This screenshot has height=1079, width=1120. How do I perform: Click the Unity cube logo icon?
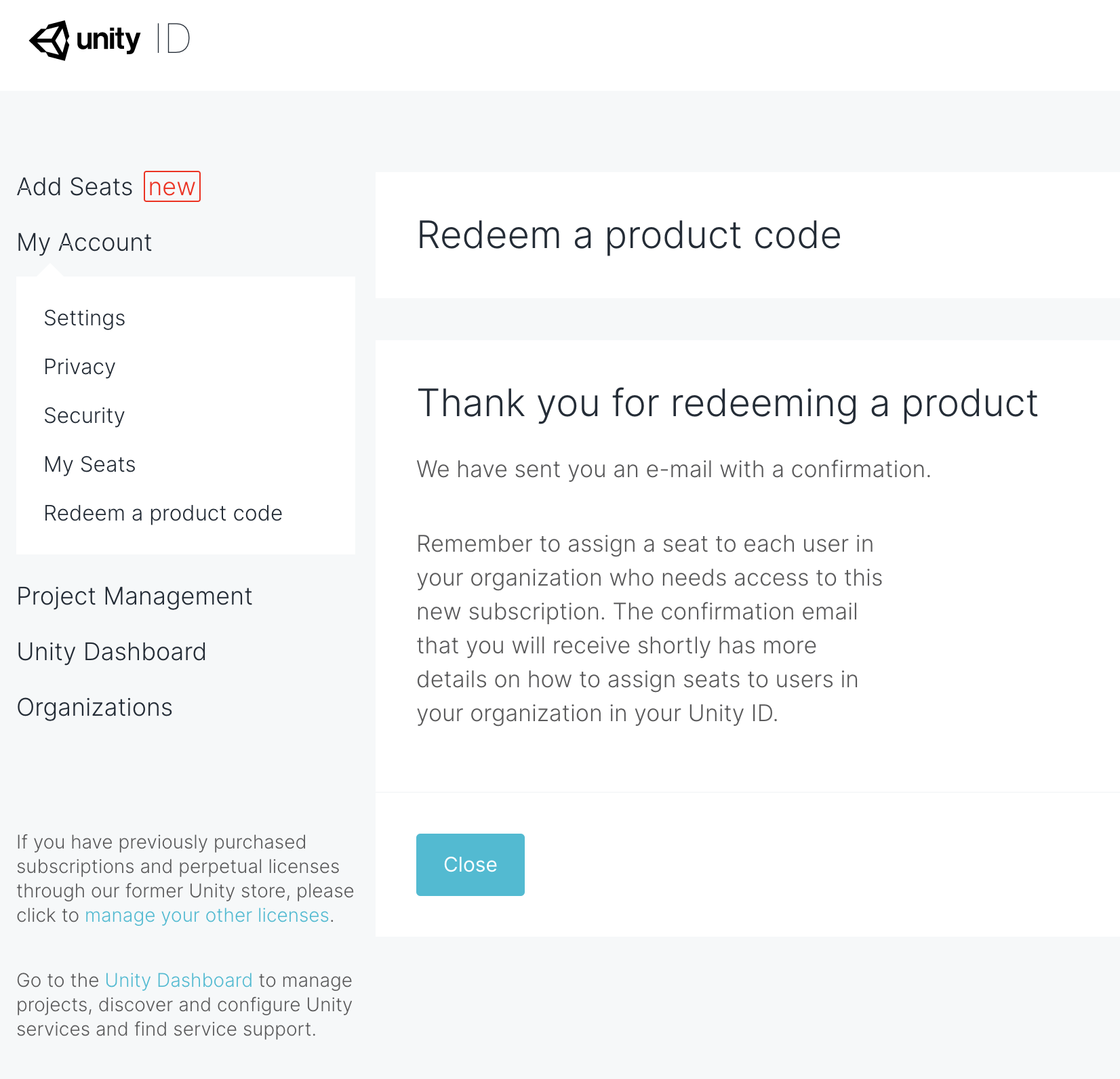pos(49,40)
